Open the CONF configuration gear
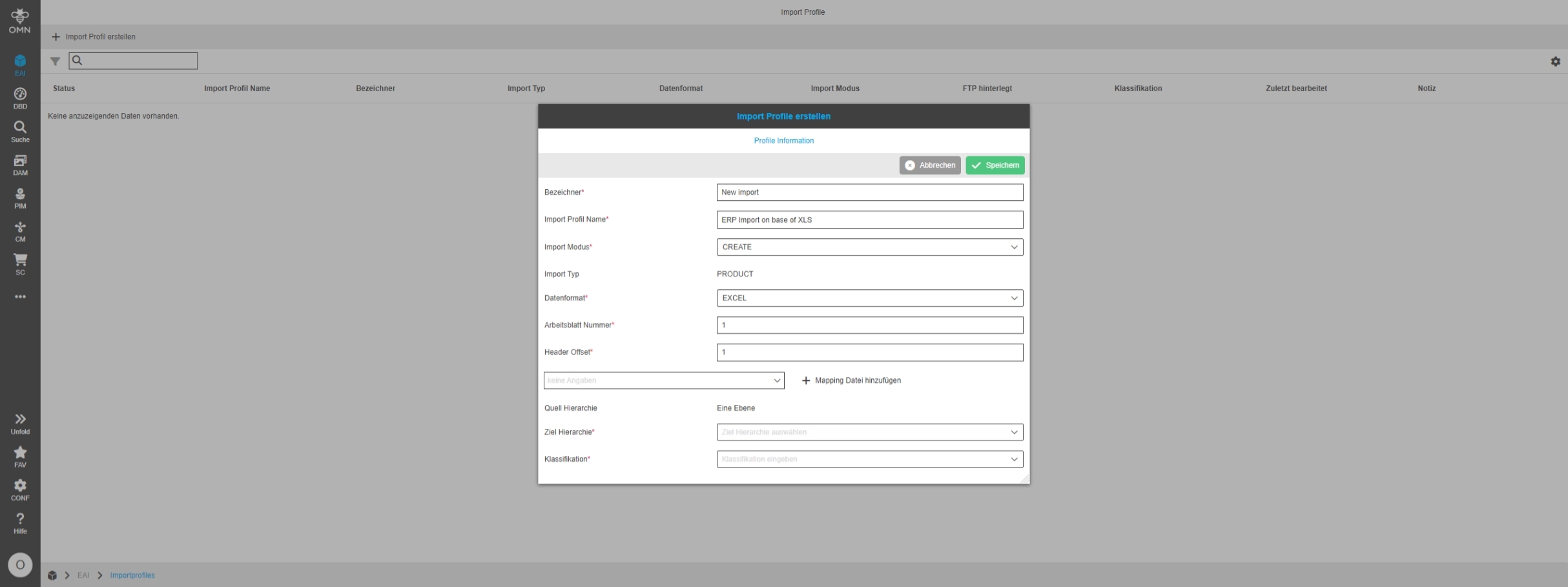 click(x=20, y=490)
